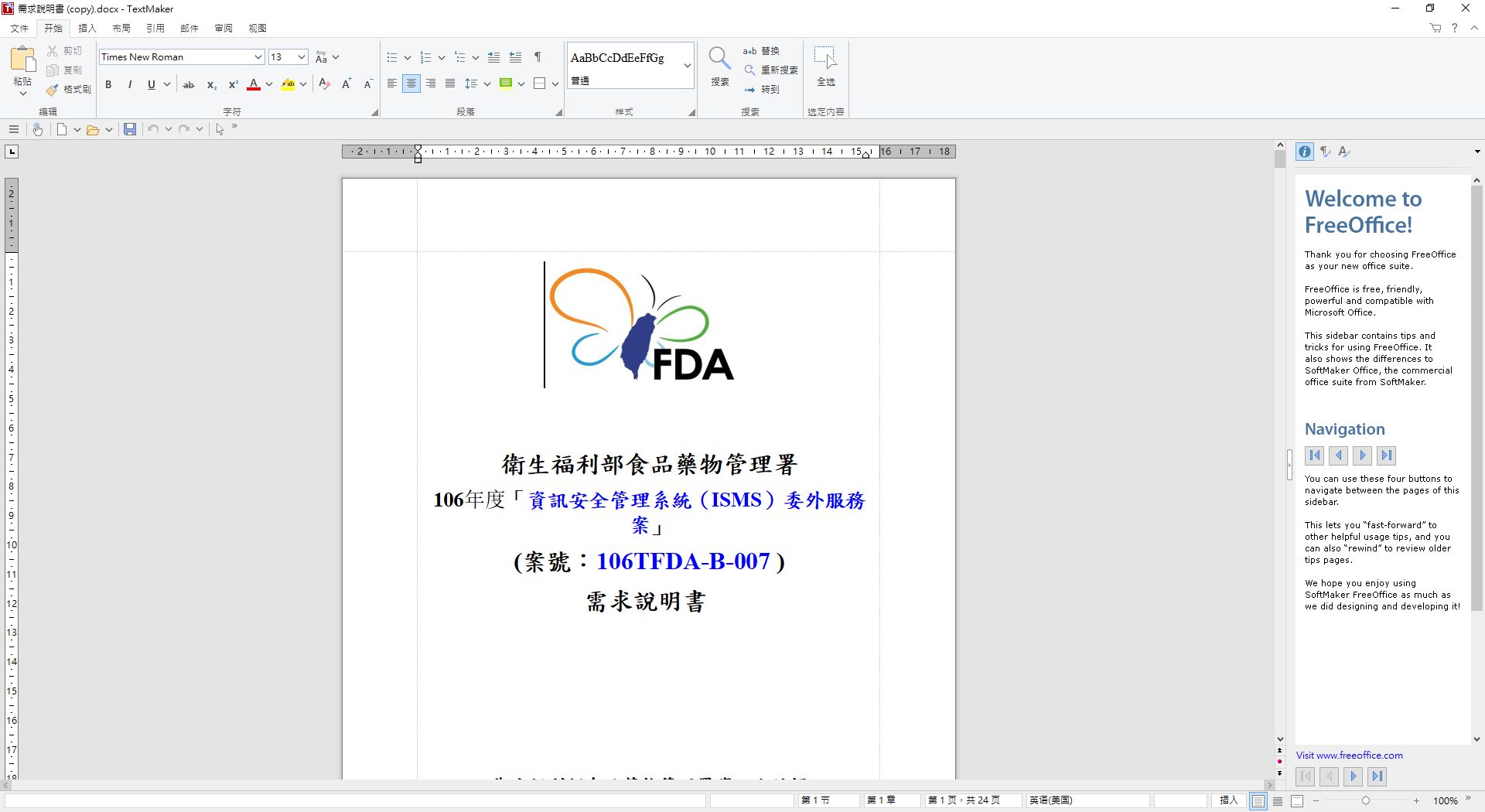Screen dimensions: 1485x812
Task: Click the format painter brush icon
Action: (53, 90)
